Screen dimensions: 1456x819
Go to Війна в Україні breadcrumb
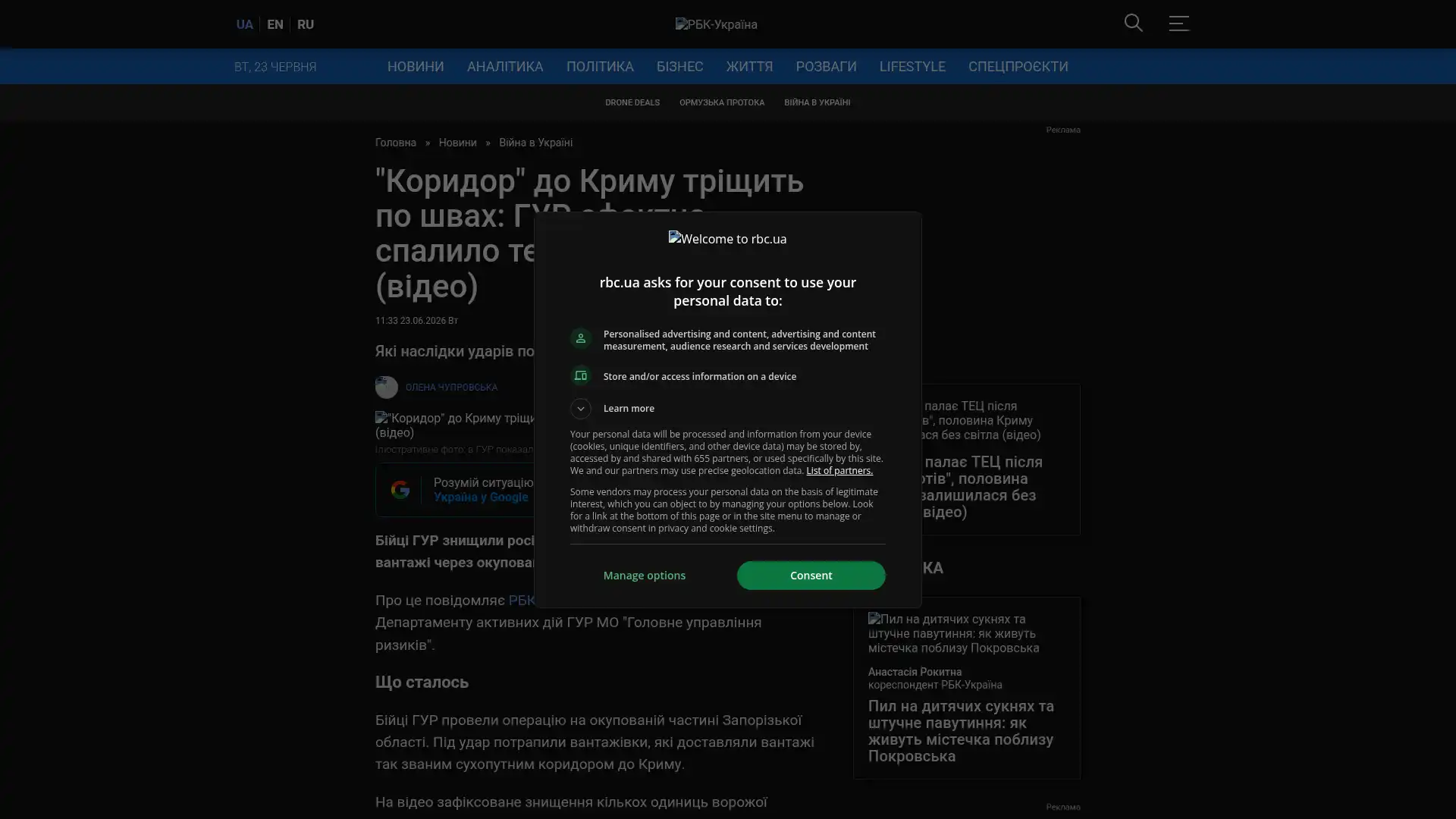pyautogui.click(x=535, y=143)
